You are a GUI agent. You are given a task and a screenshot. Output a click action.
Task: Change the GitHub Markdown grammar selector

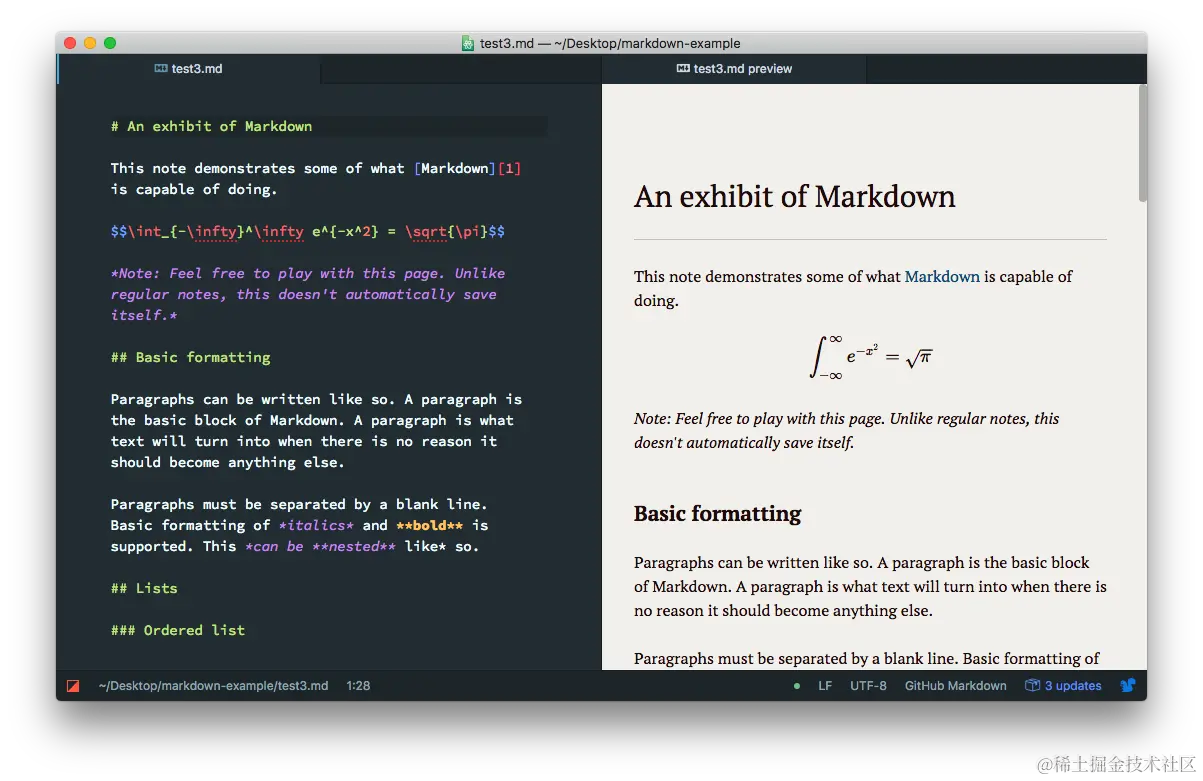coord(955,686)
